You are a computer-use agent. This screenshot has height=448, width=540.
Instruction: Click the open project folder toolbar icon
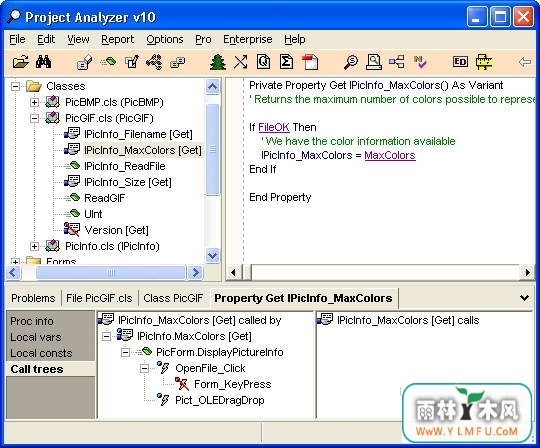pos(21,62)
